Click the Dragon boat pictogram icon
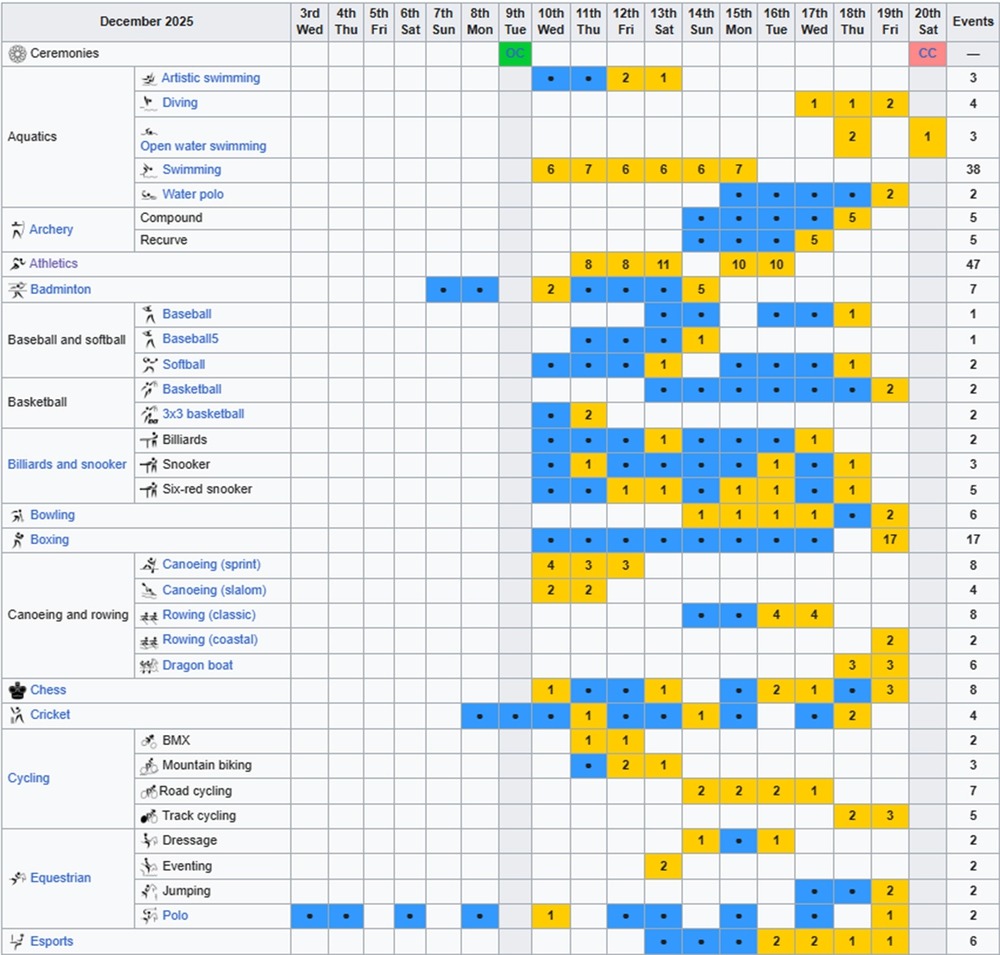 [x=149, y=666]
